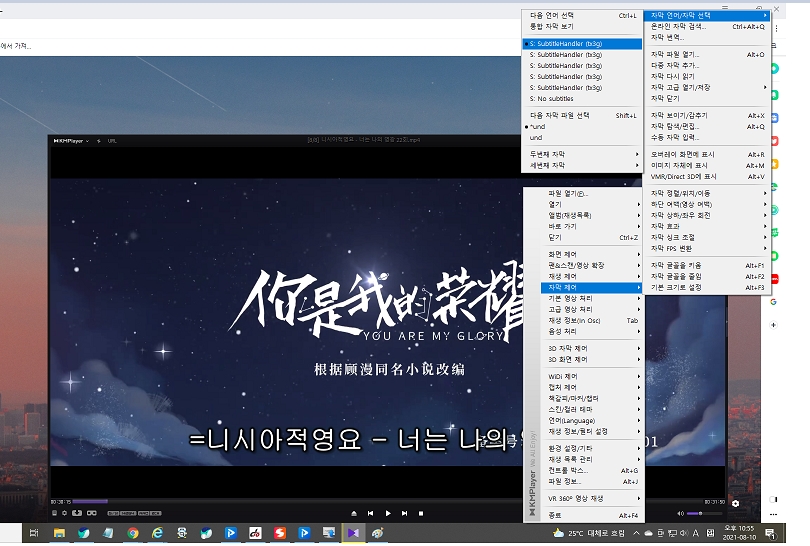The width and height of the screenshot is (810, 546).
Task: Click the eject/open file icon in KMPlayer
Action: click(x=354, y=513)
